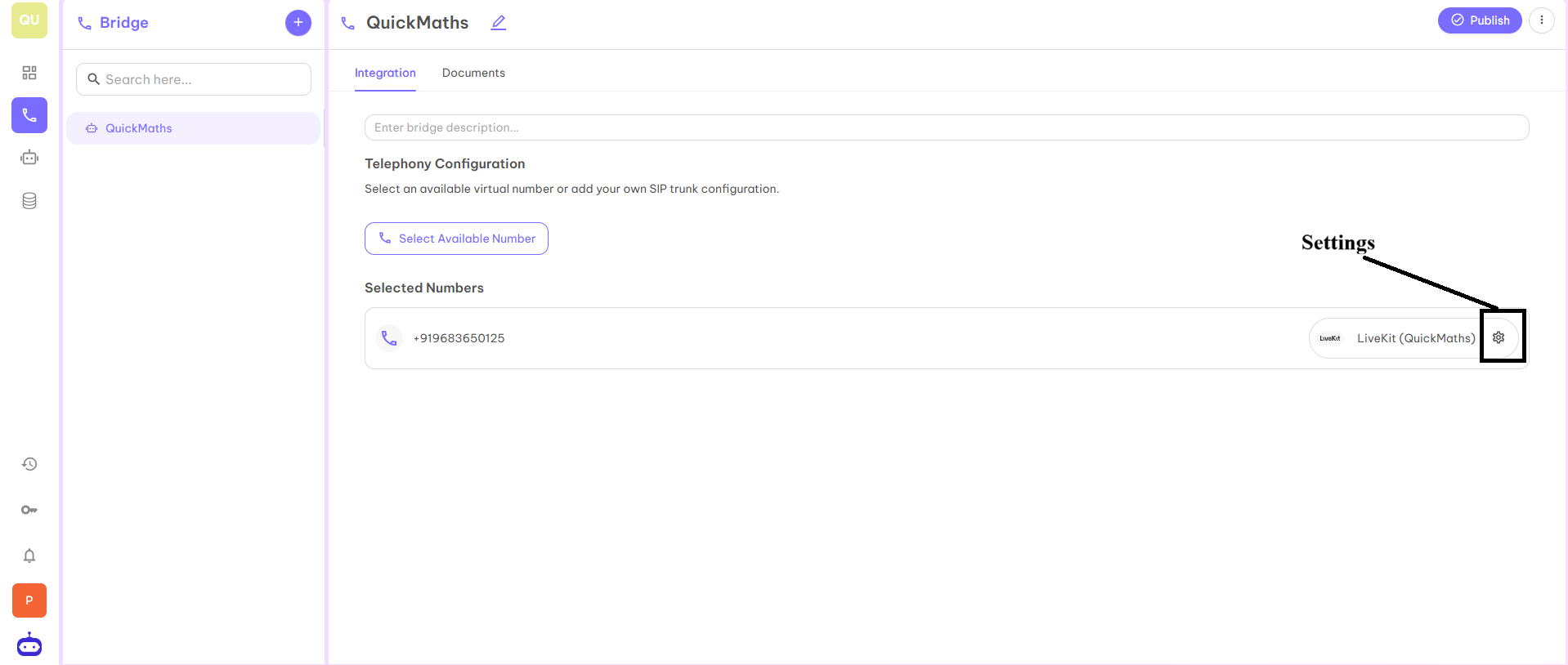Switch to the Integration tab

[385, 73]
